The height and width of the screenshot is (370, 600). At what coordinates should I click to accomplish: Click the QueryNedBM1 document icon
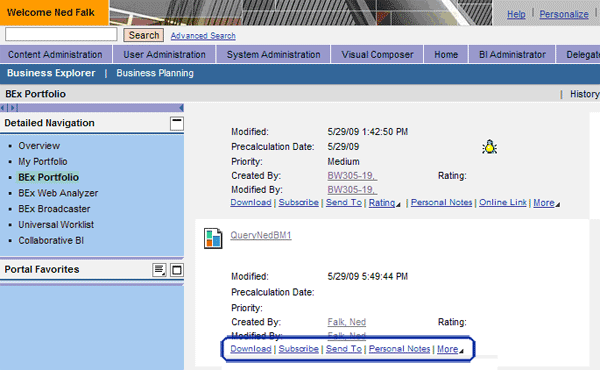click(x=213, y=238)
